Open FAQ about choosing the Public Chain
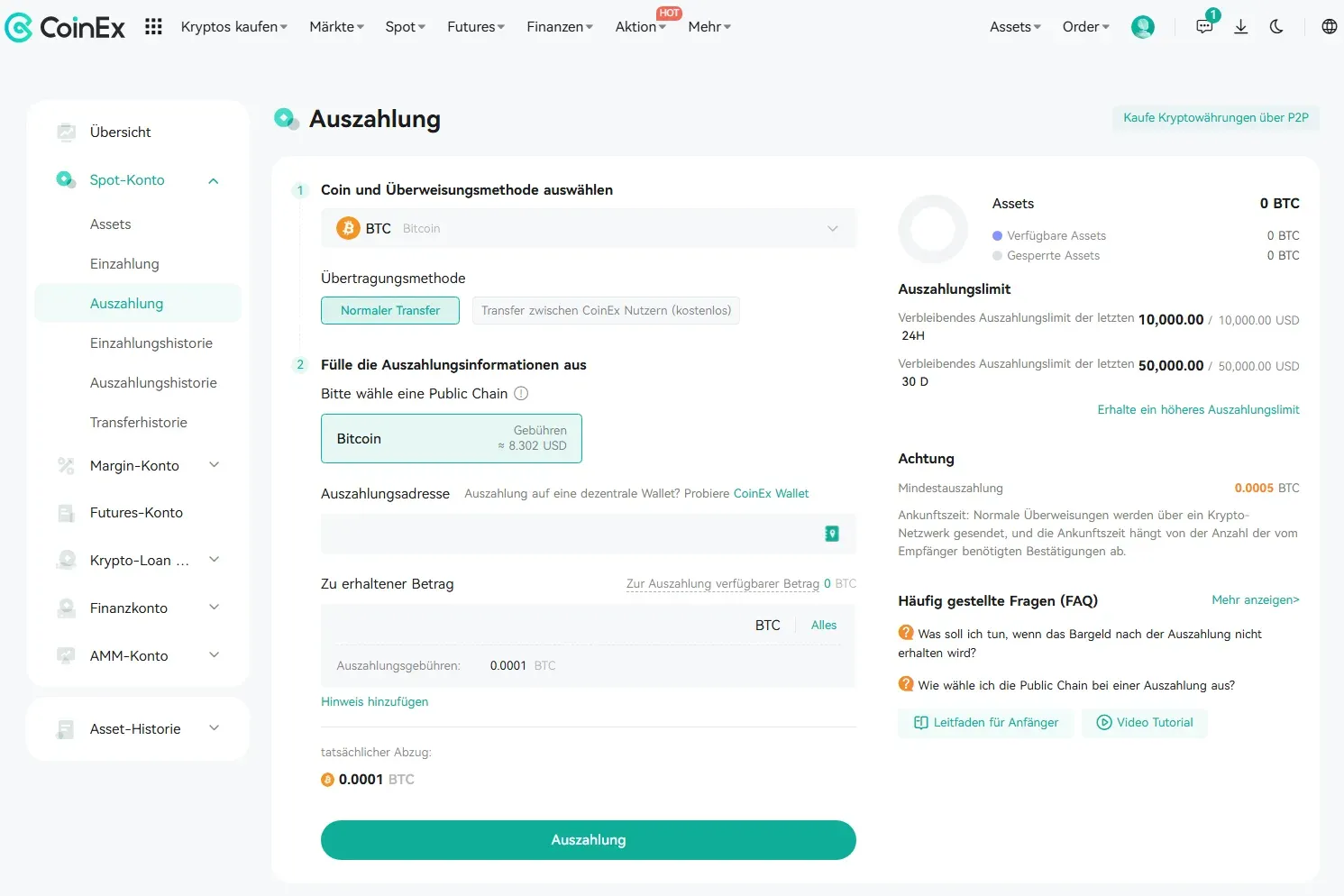 click(x=1076, y=685)
